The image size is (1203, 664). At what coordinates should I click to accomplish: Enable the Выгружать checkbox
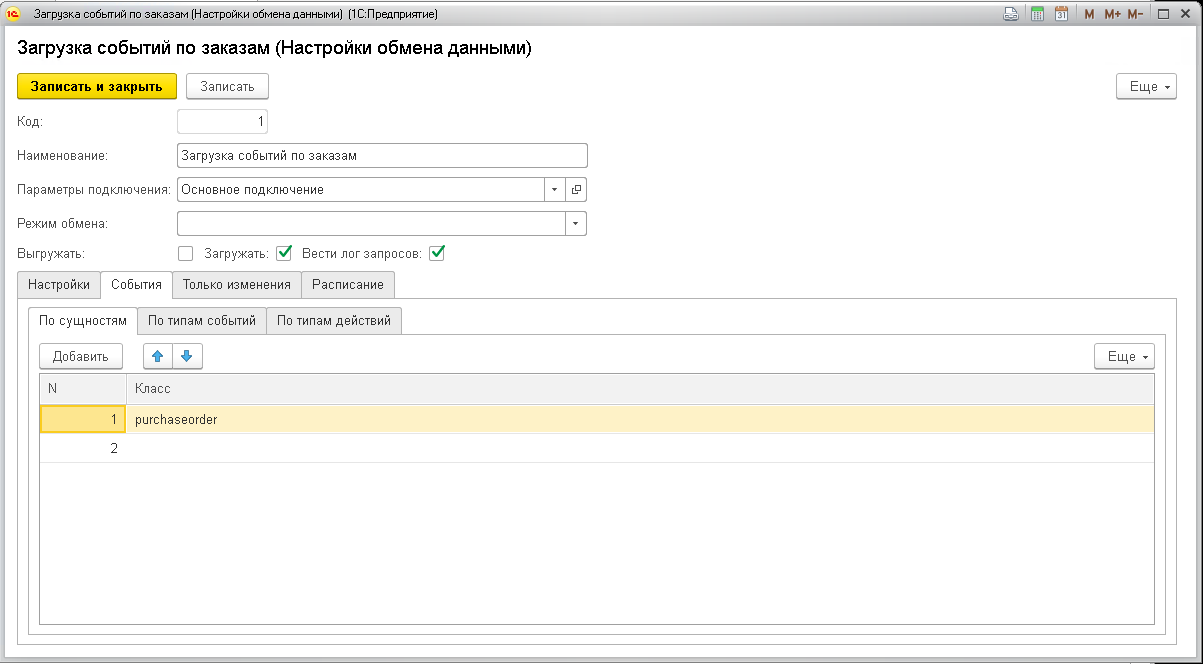(x=185, y=253)
